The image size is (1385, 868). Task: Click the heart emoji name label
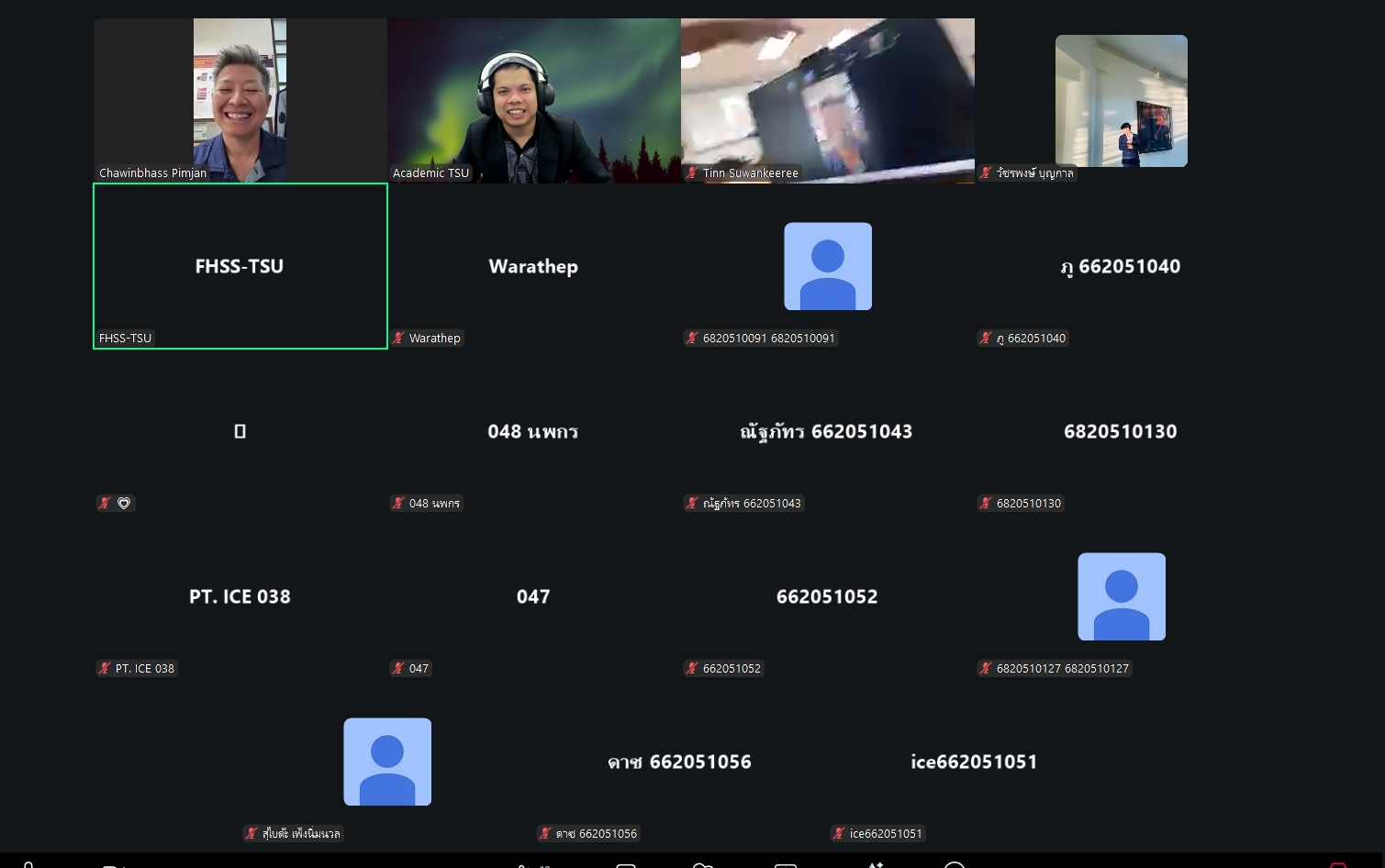click(124, 503)
